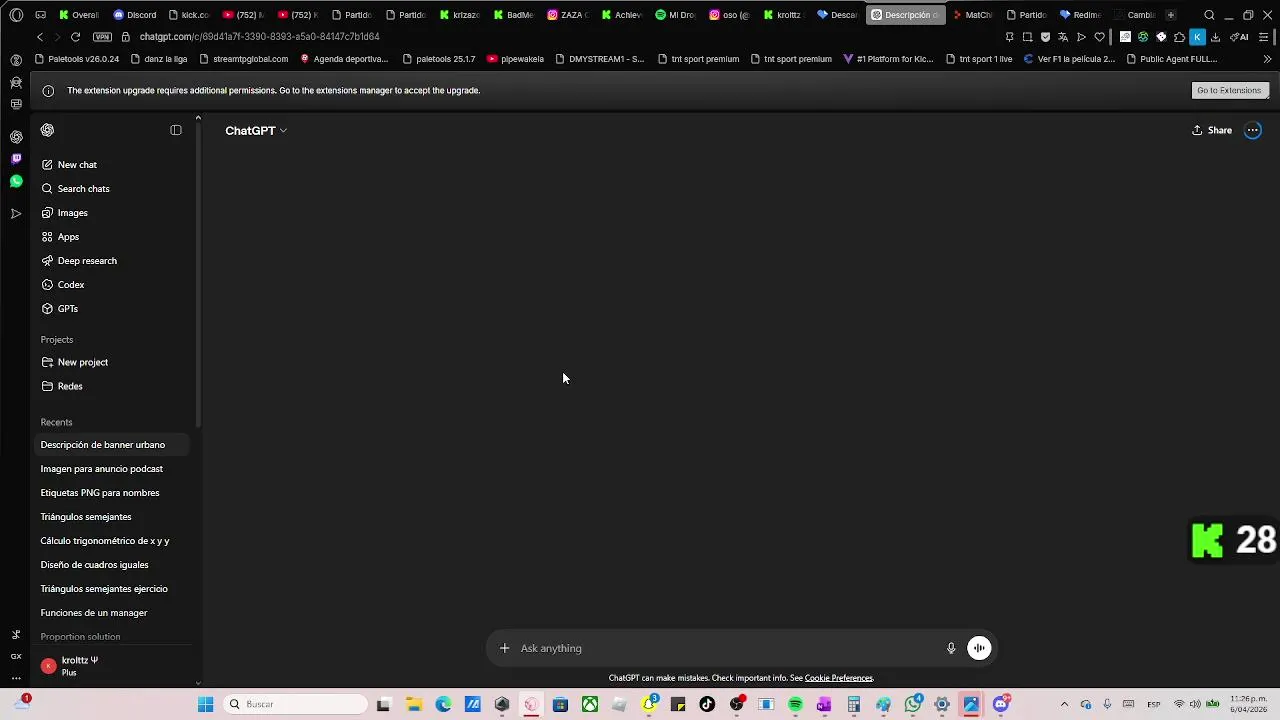Click the ChatGPT logo in the sidebar
Viewport: 1280px width, 720px height.
(x=47, y=130)
